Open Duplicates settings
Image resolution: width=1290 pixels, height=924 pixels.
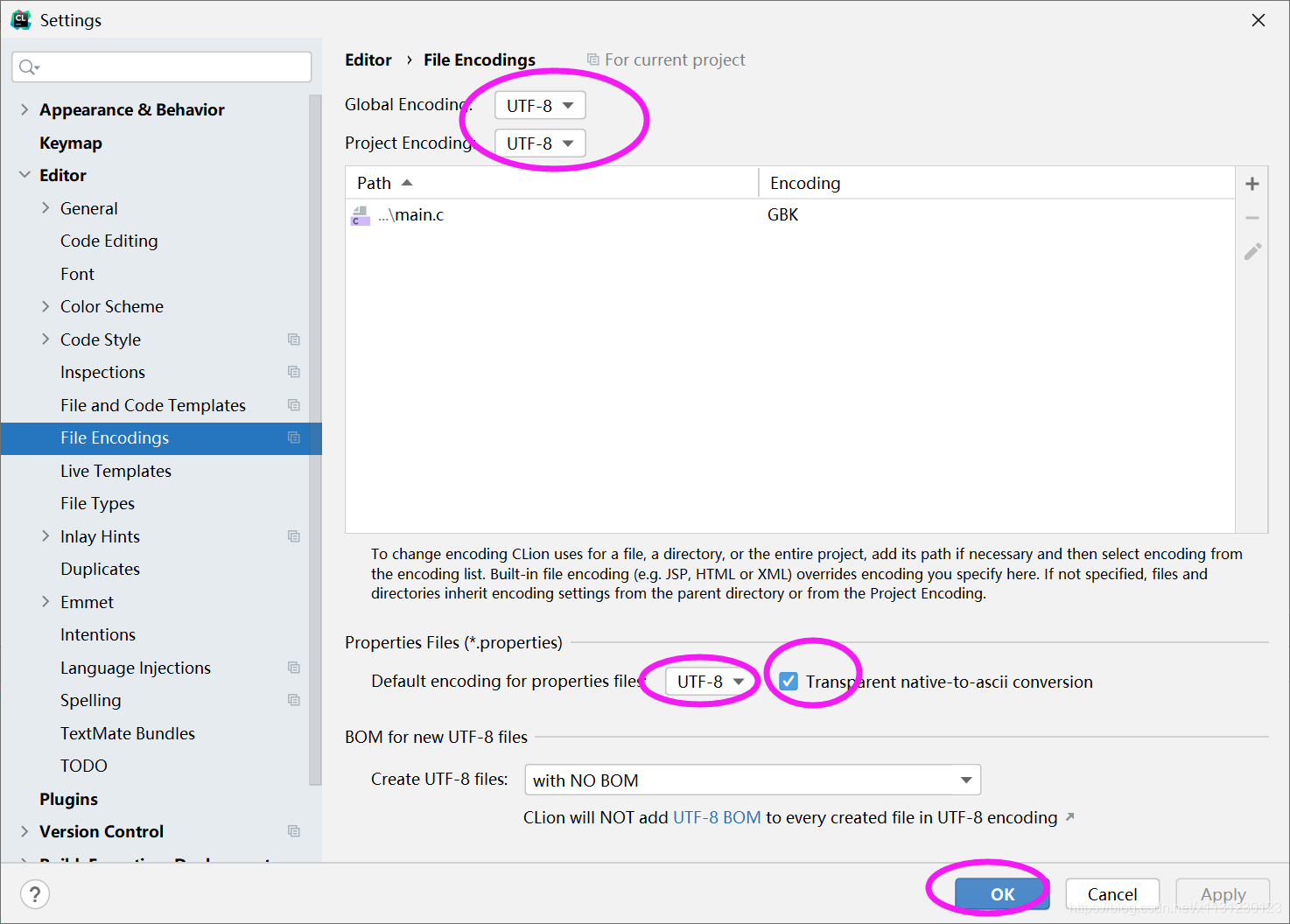(100, 569)
